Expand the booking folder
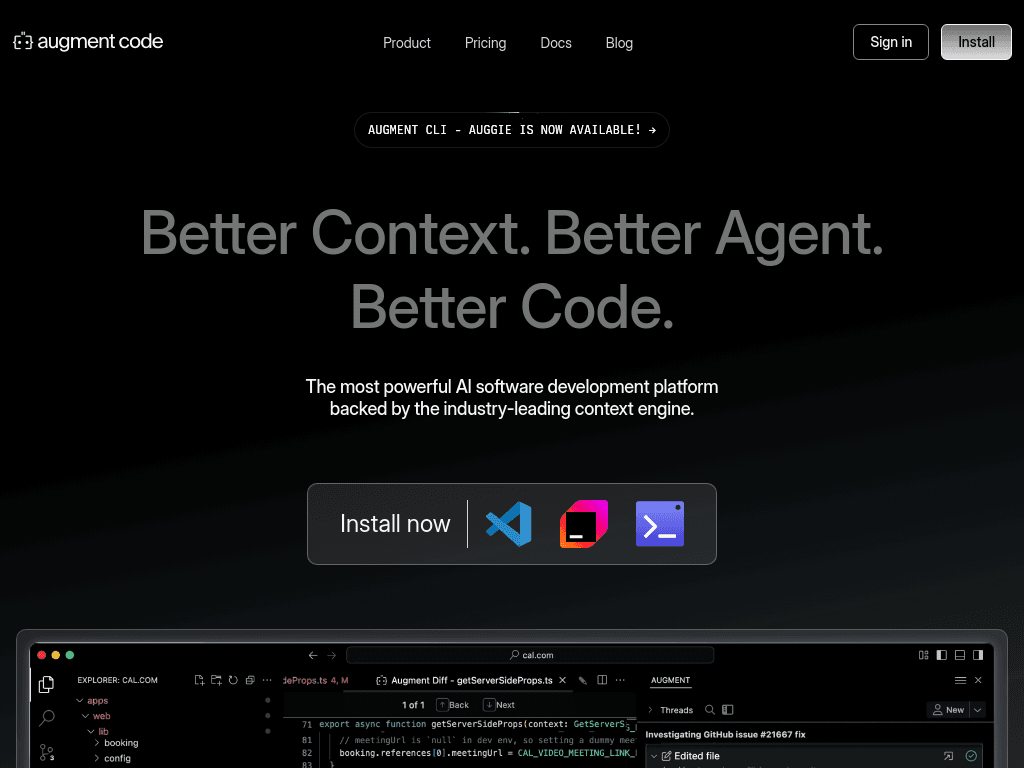Image resolution: width=1024 pixels, height=768 pixels. coord(97,743)
